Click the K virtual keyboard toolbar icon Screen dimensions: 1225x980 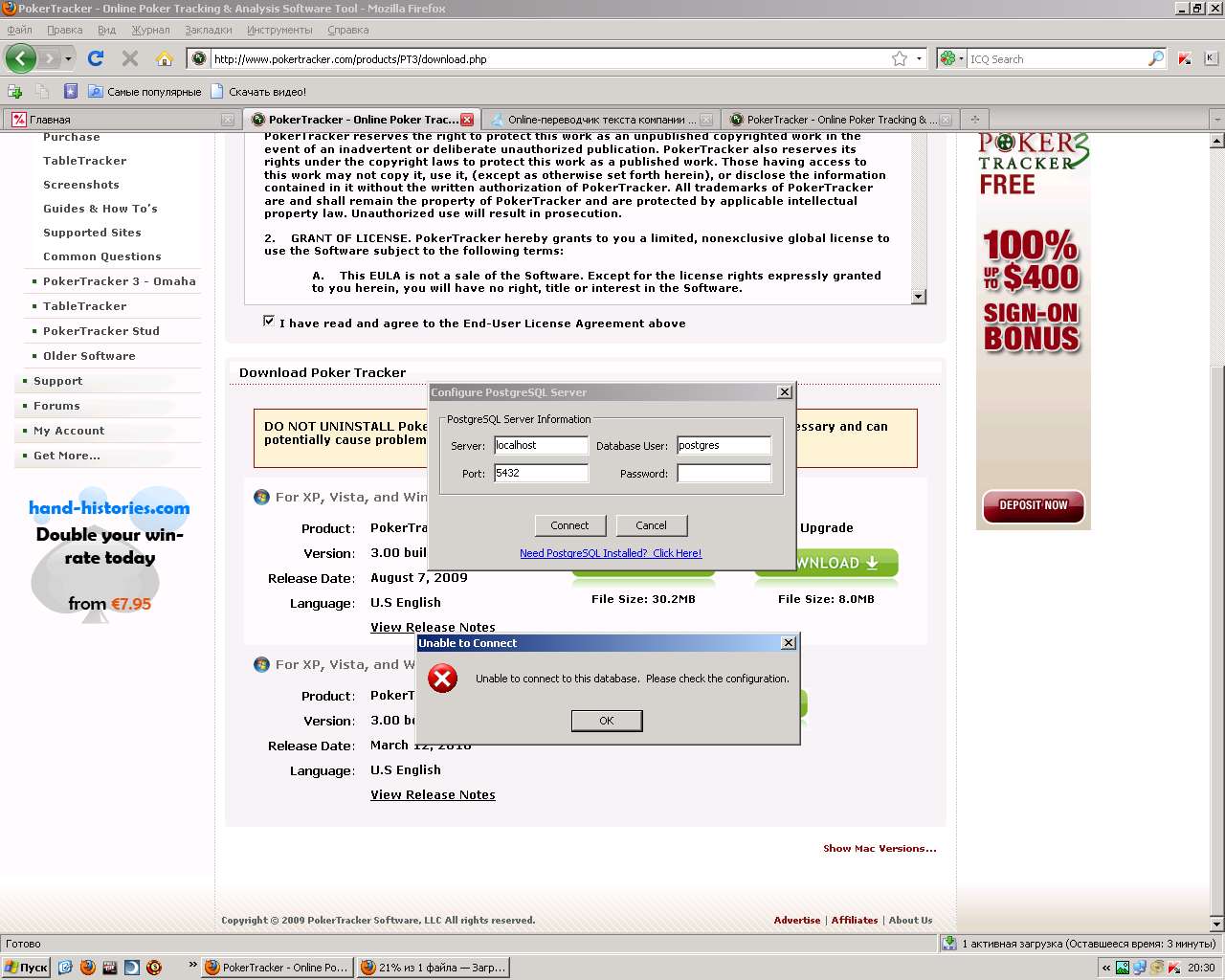[1211, 58]
